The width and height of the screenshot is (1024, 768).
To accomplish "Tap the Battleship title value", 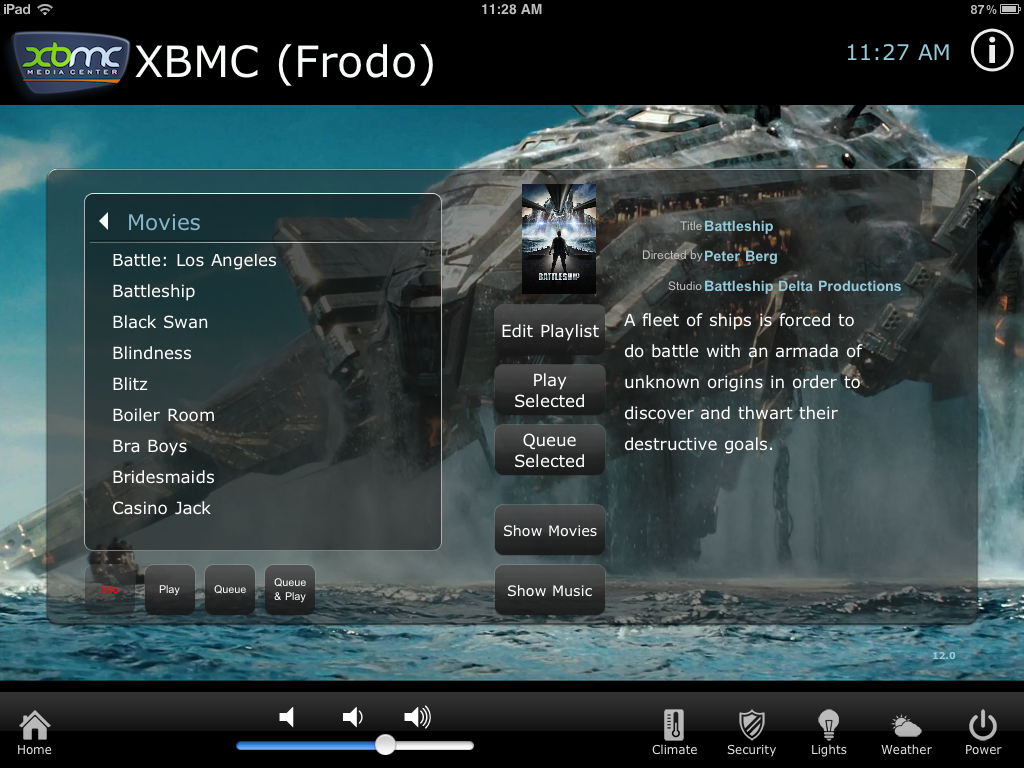I will click(x=739, y=226).
